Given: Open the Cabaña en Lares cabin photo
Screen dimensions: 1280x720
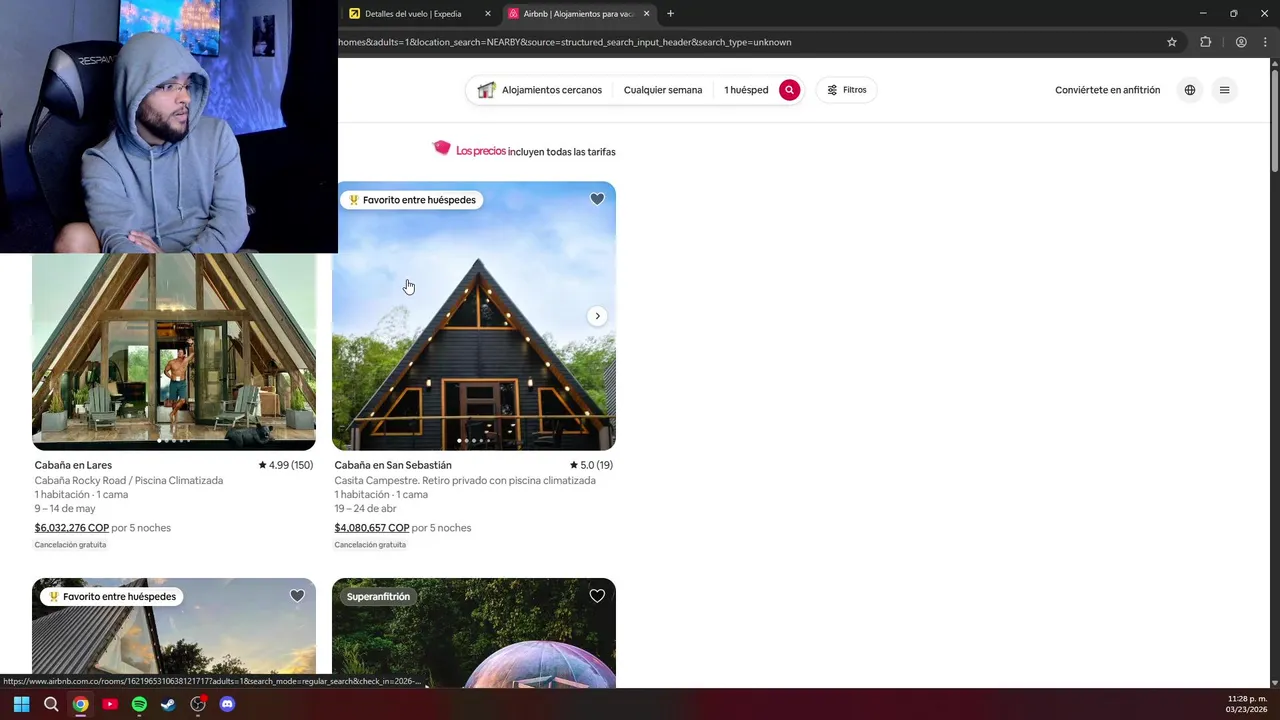Looking at the screenshot, I should 174,350.
